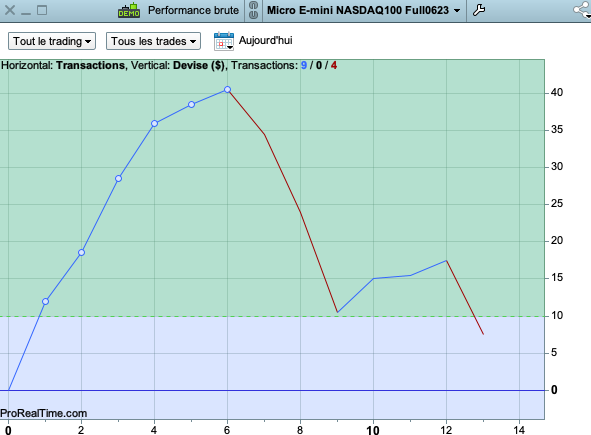Click the red losing trades count 4
Viewport: 591px width, 435px height.
tap(334, 66)
